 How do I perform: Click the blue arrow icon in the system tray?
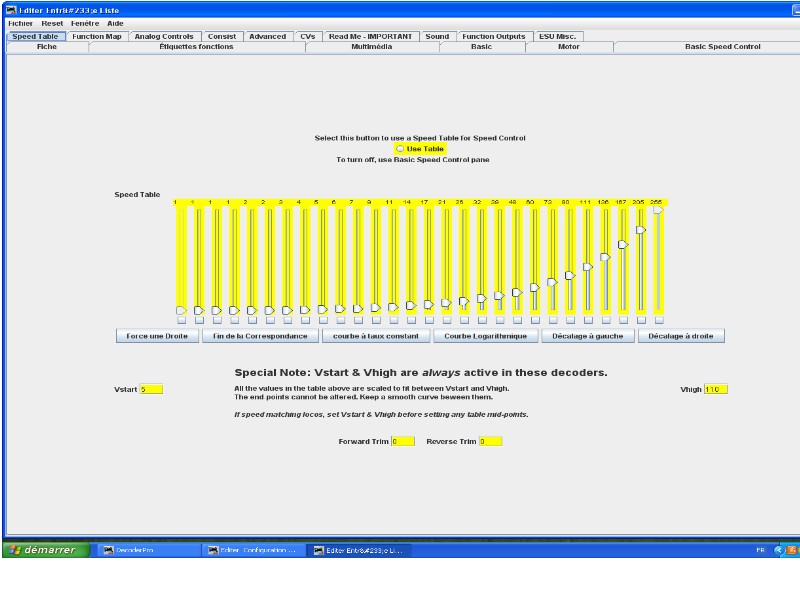tap(778, 550)
